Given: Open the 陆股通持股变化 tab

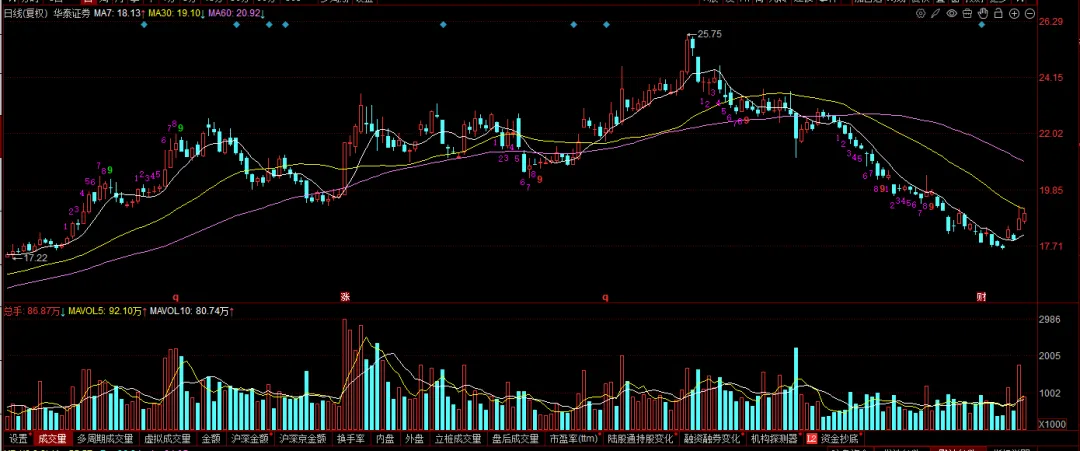Looking at the screenshot, I should (641, 438).
